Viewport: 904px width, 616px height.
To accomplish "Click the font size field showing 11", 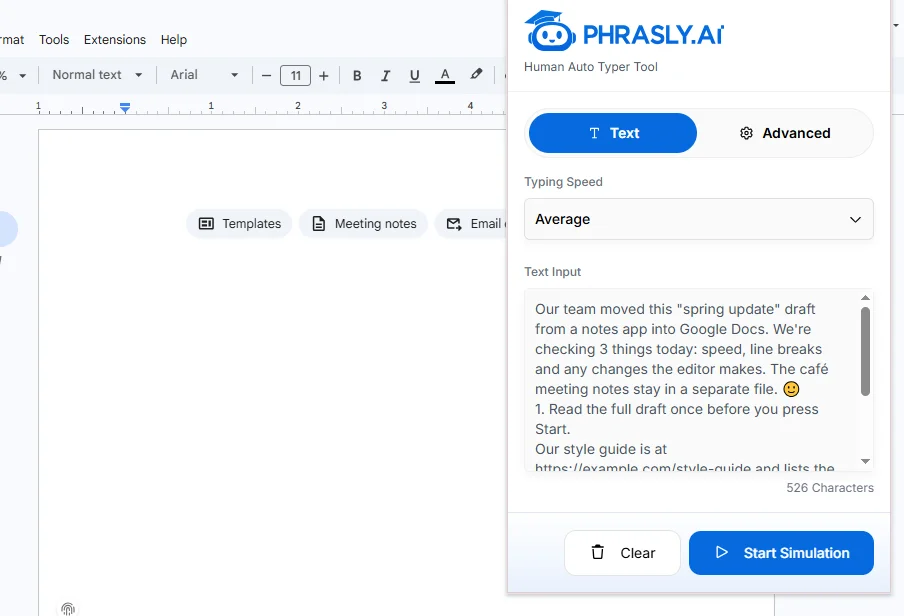I will click(x=295, y=76).
